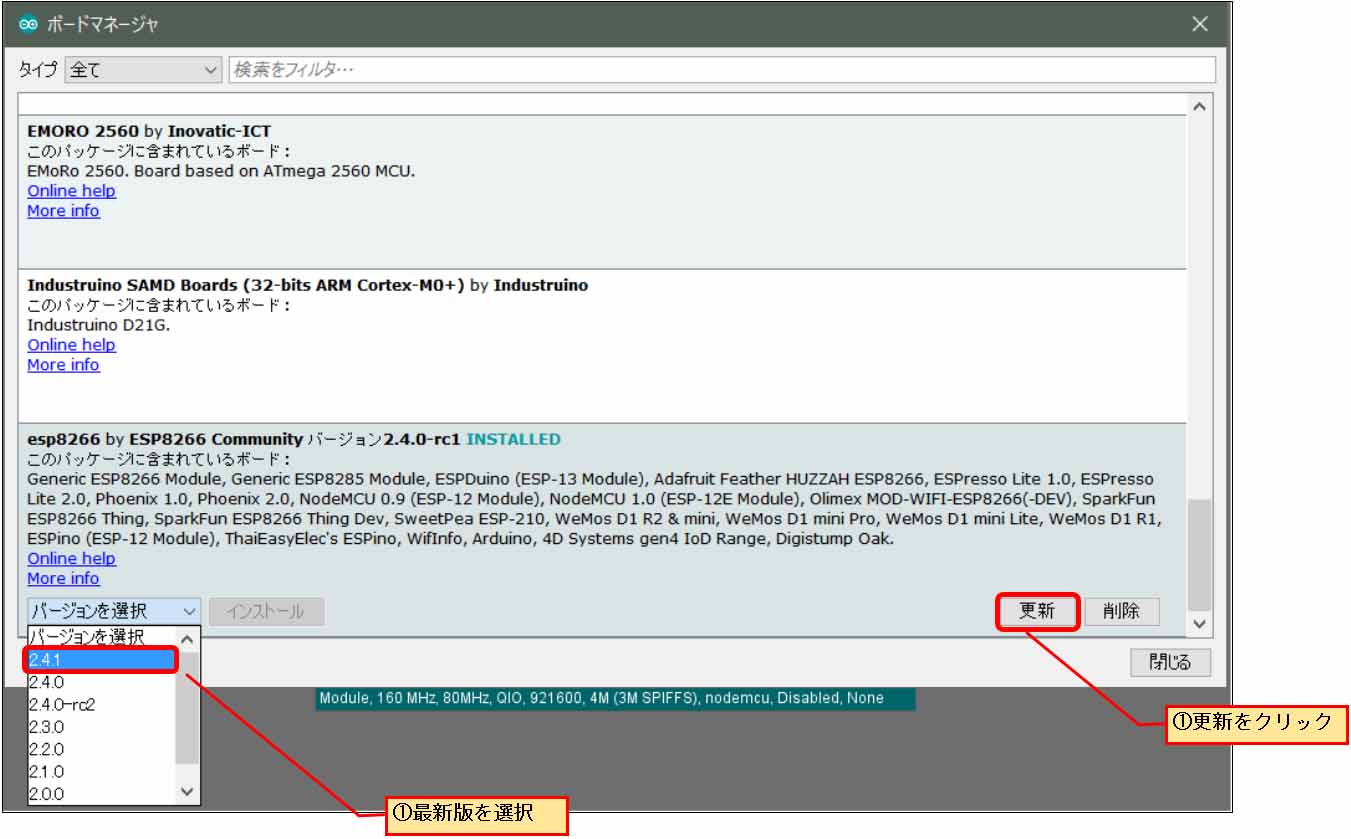Expand the バージョンを選択 version combo box
Image resolution: width=1351 pixels, height=839 pixels.
114,611
